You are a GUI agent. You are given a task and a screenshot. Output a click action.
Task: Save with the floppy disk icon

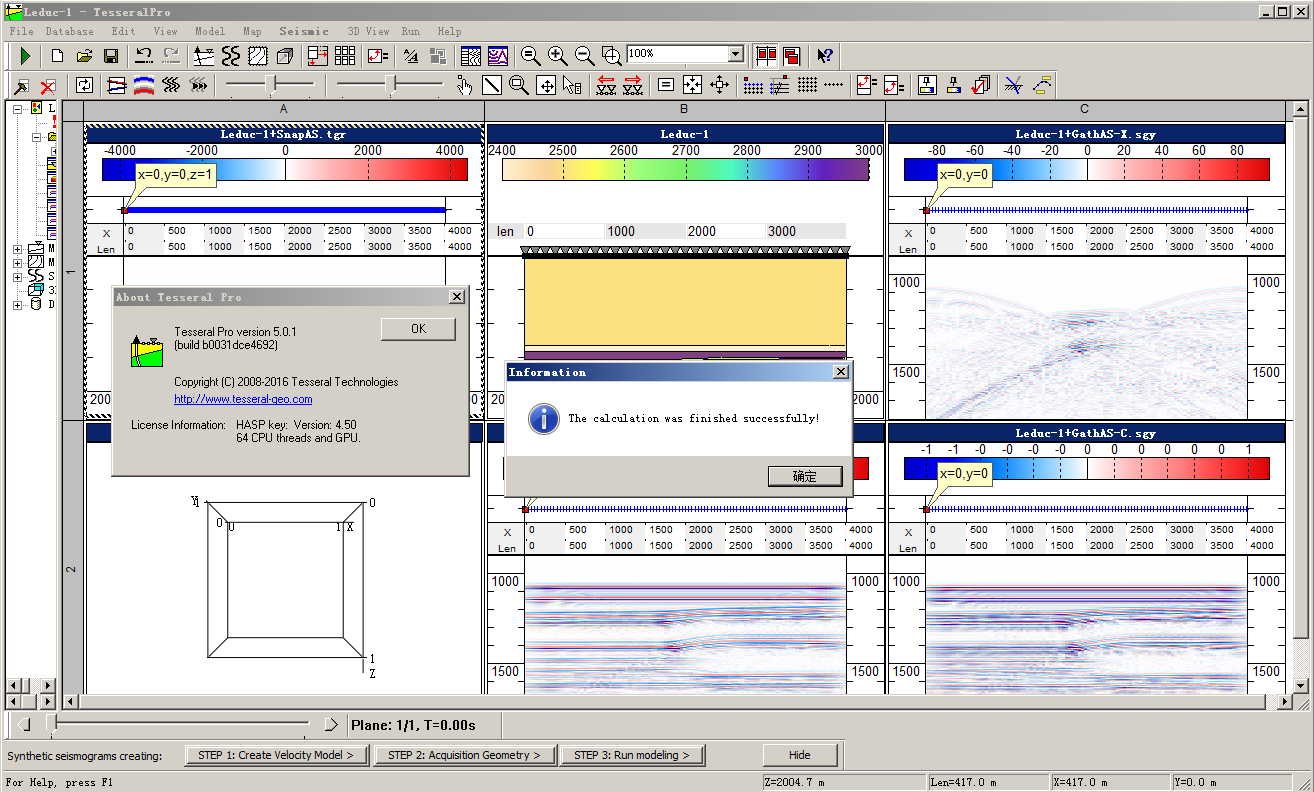[x=111, y=56]
